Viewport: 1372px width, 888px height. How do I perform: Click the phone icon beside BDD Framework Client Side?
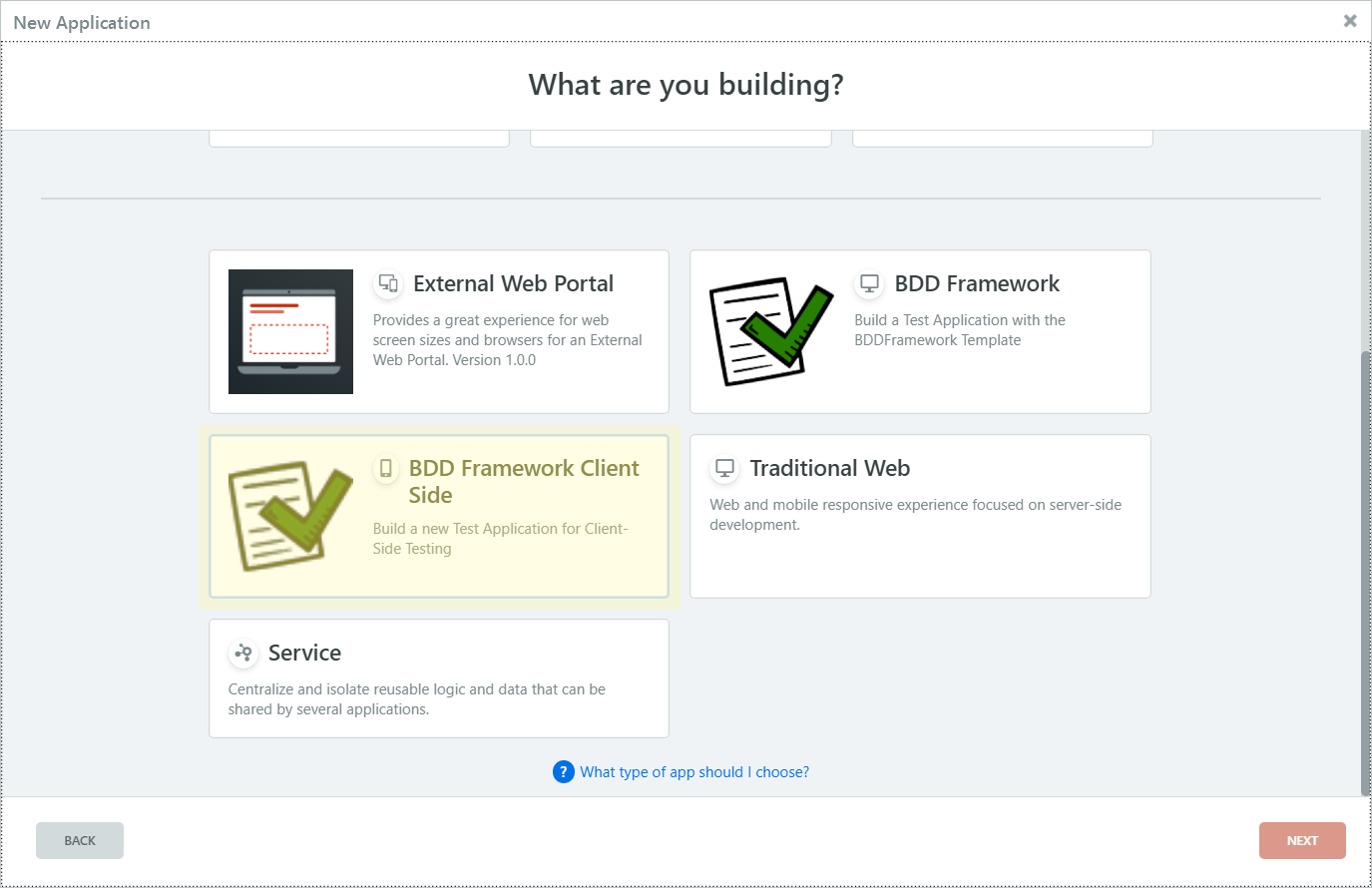[x=386, y=468]
